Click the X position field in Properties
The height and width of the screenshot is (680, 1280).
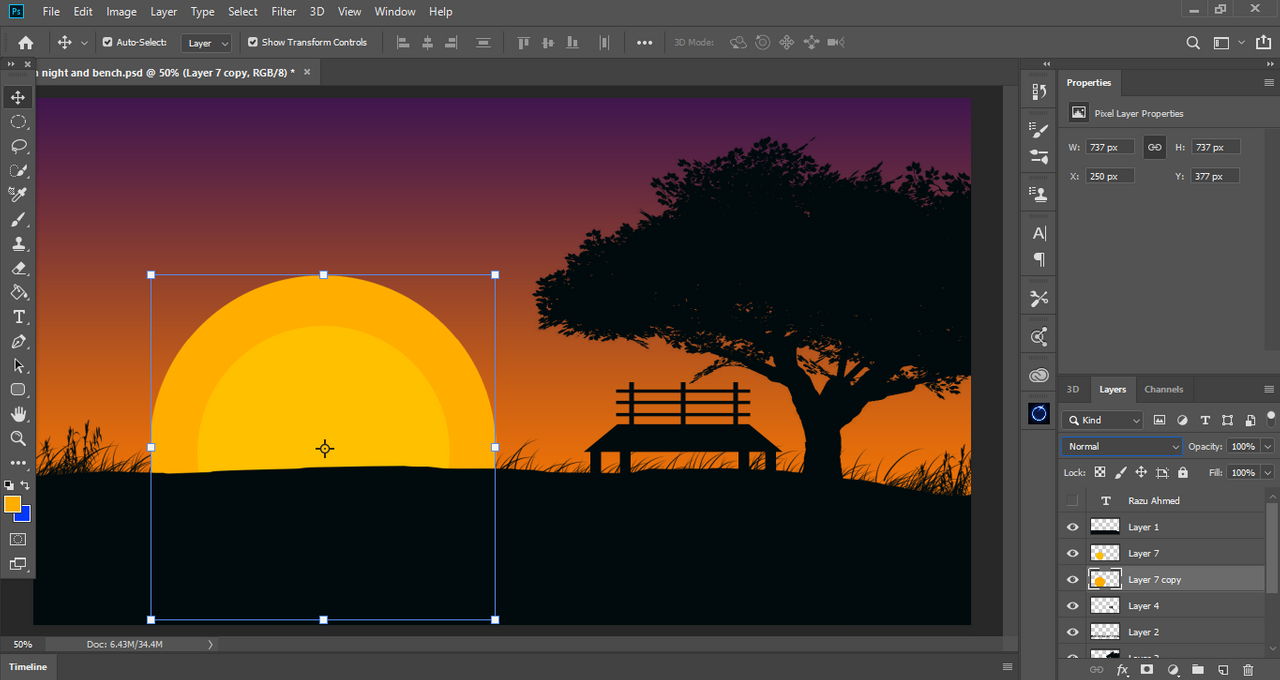(x=1110, y=176)
